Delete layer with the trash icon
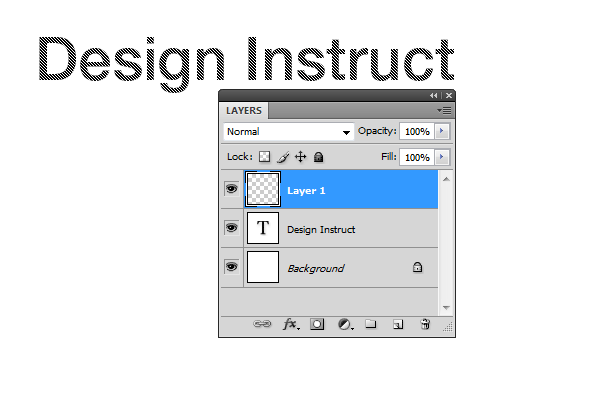596x393 pixels. [425, 324]
